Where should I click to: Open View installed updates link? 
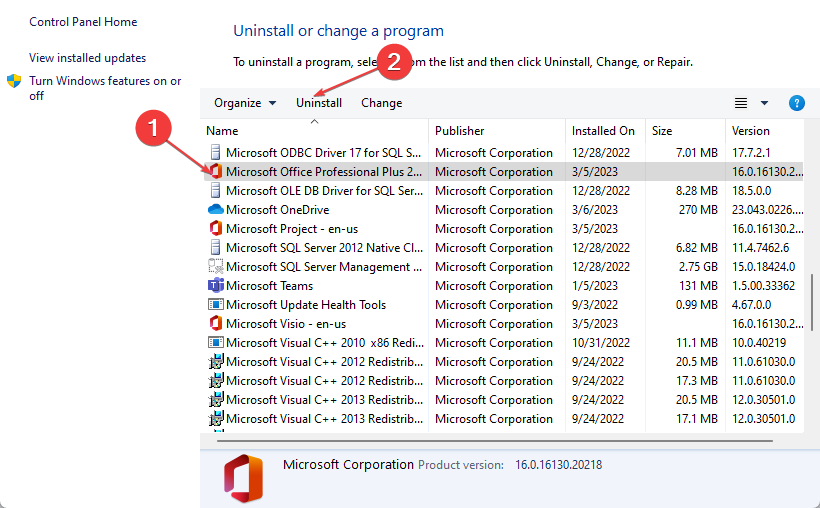click(x=87, y=58)
